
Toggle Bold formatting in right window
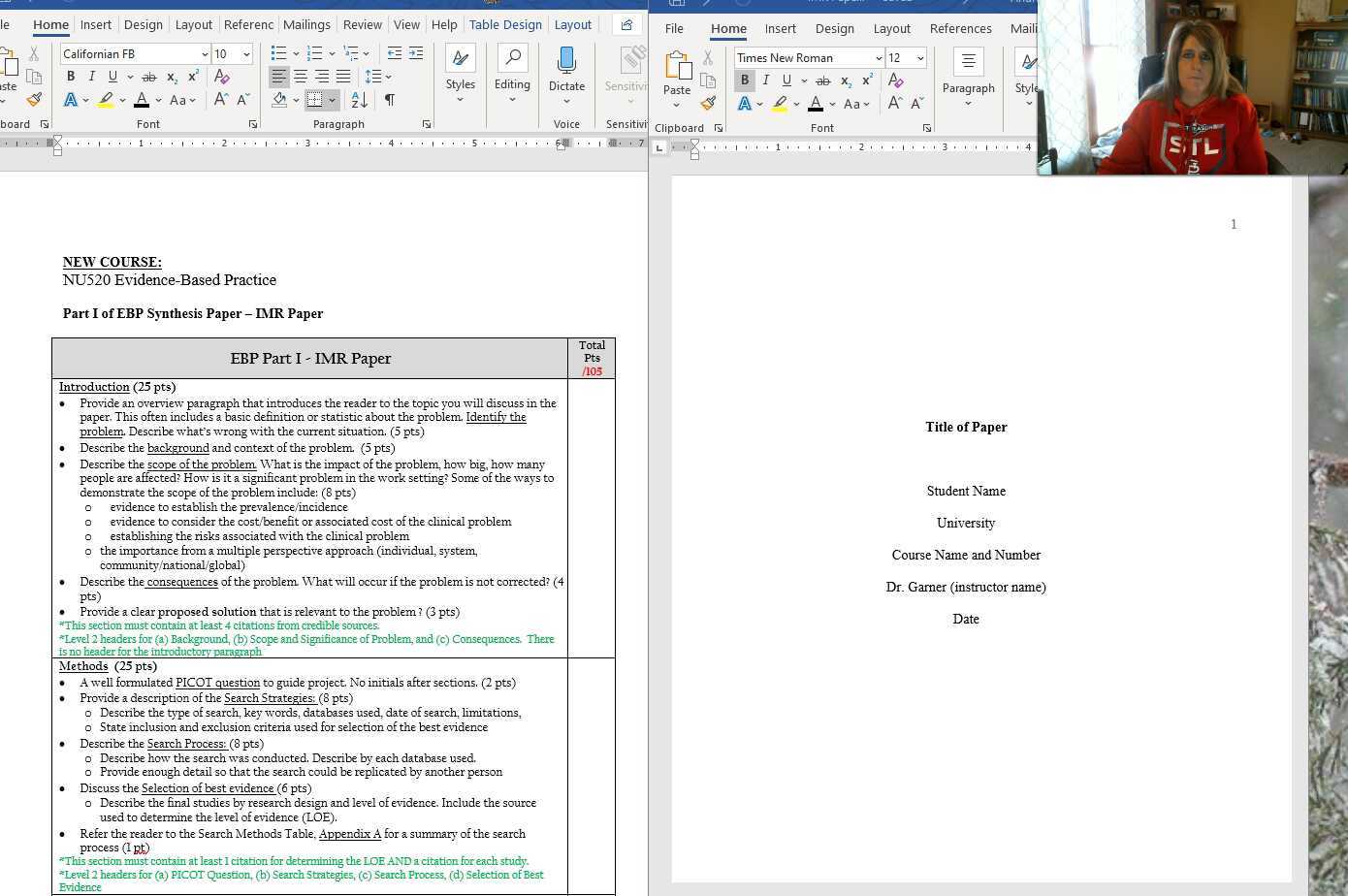pos(744,80)
